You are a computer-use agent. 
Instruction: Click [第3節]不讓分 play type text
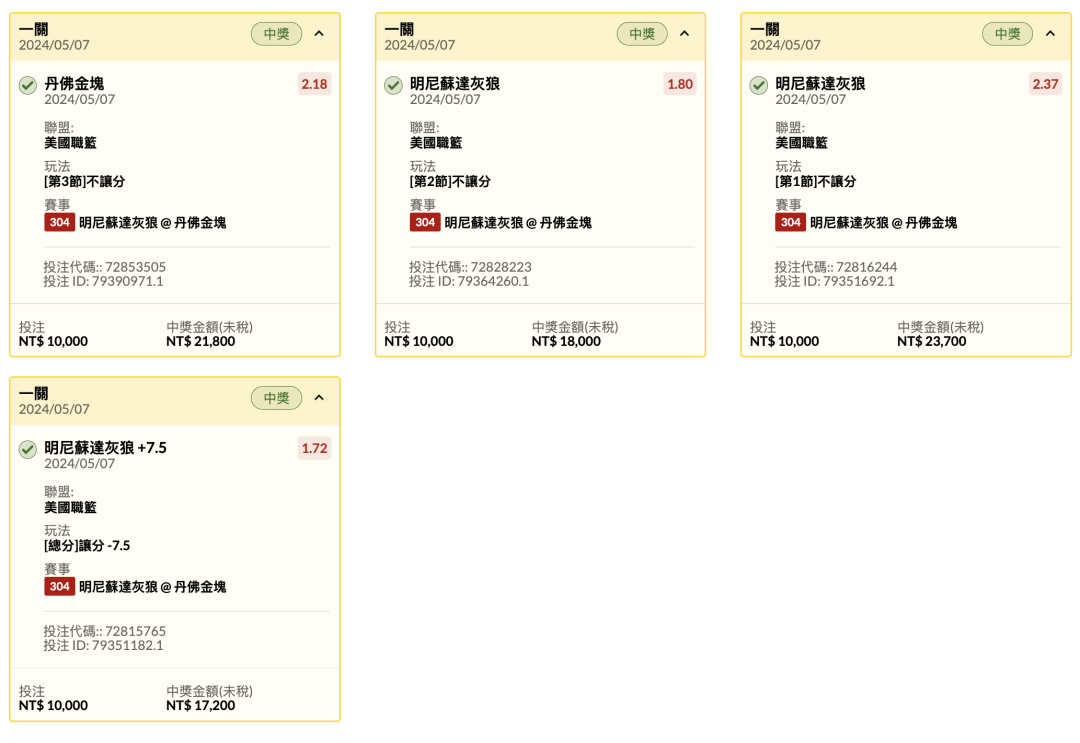pos(85,182)
